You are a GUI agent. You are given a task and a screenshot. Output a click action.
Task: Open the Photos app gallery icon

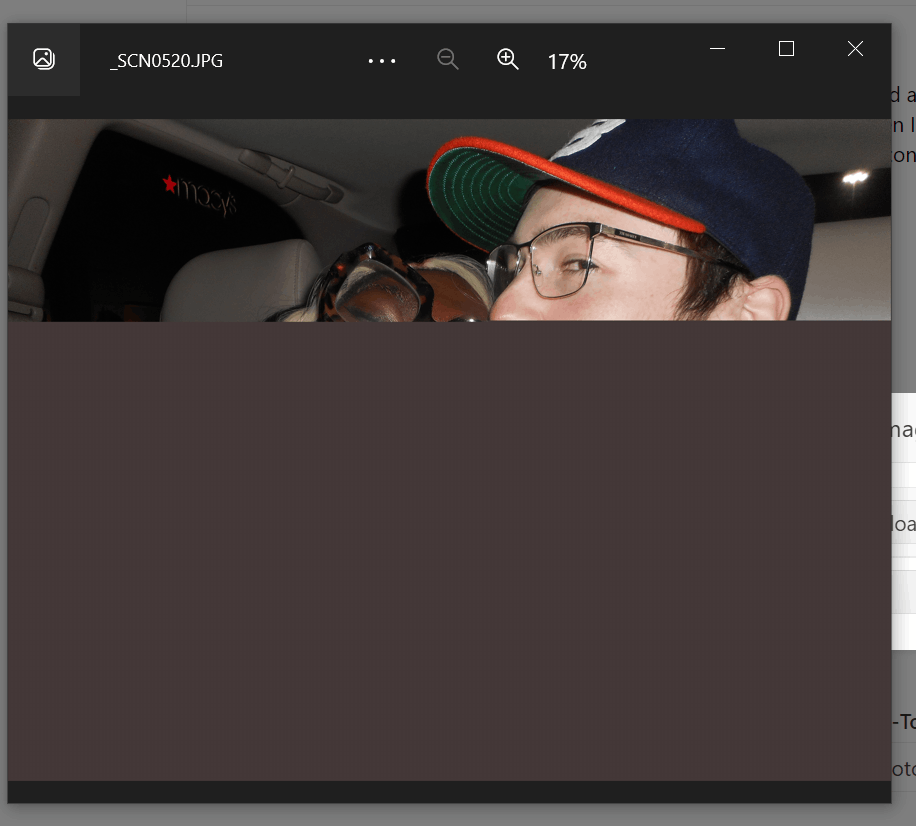pyautogui.click(x=44, y=60)
